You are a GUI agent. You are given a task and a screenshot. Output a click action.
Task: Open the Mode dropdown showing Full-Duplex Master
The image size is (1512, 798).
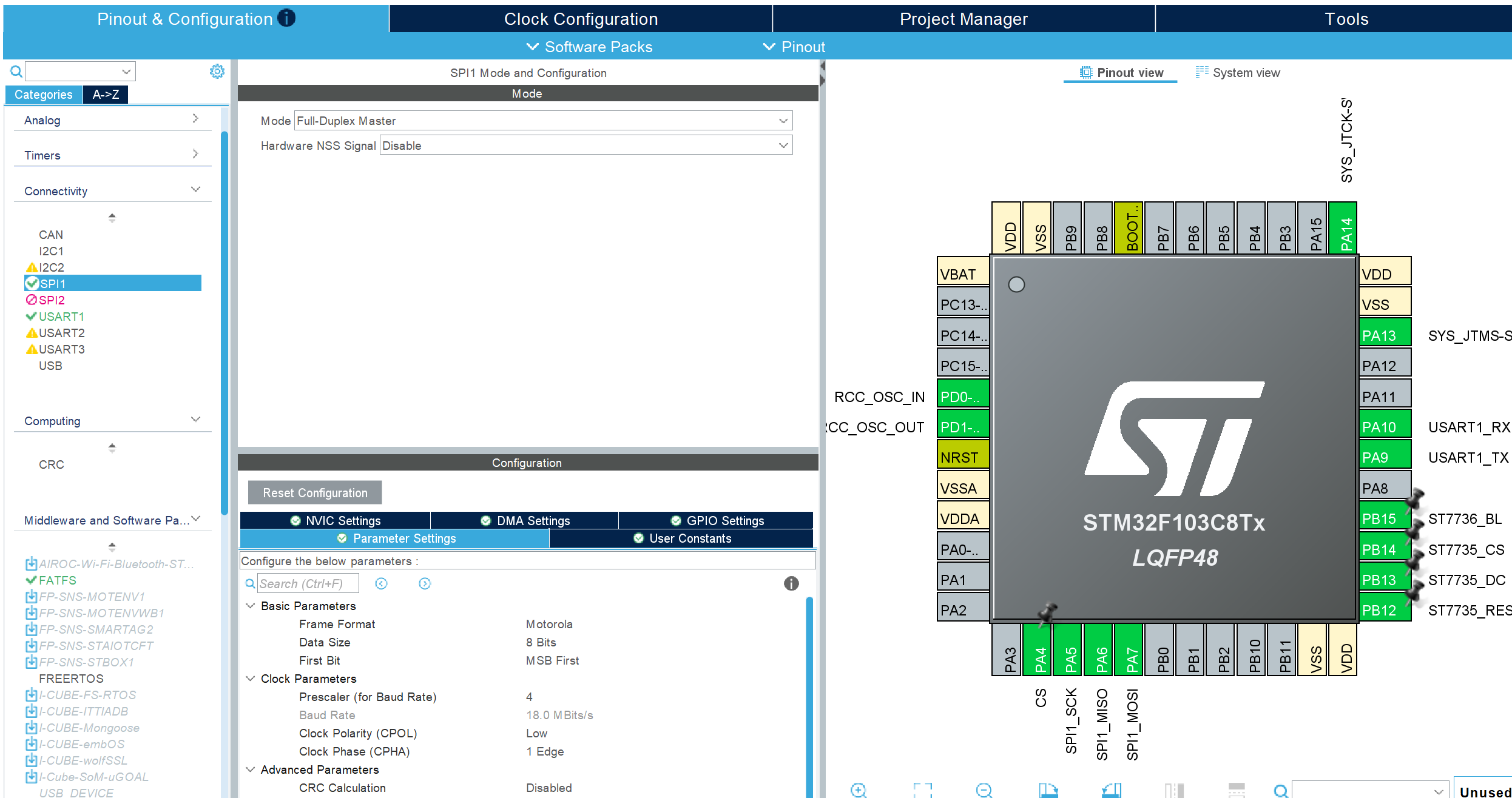543,121
